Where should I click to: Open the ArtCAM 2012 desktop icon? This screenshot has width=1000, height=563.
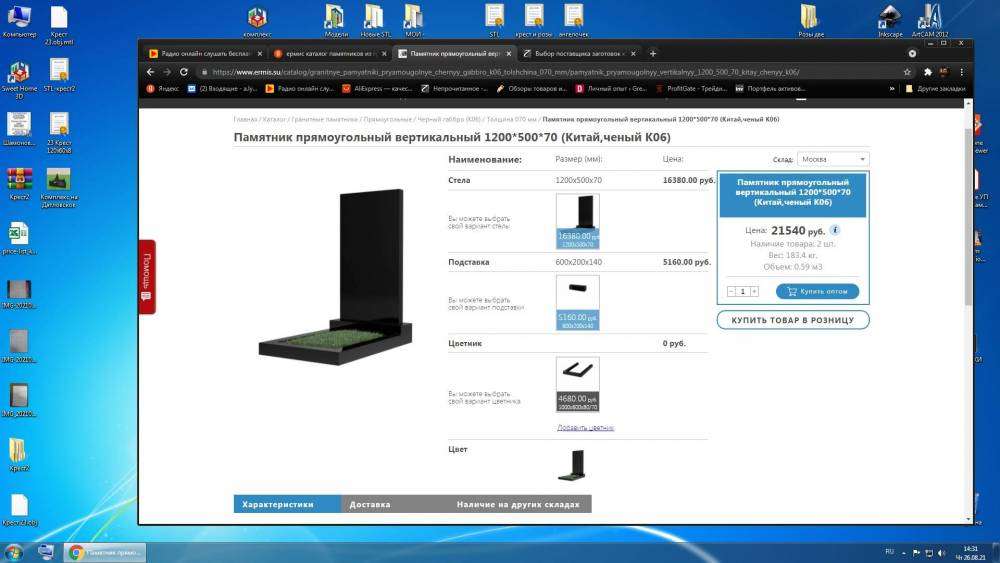[931, 18]
